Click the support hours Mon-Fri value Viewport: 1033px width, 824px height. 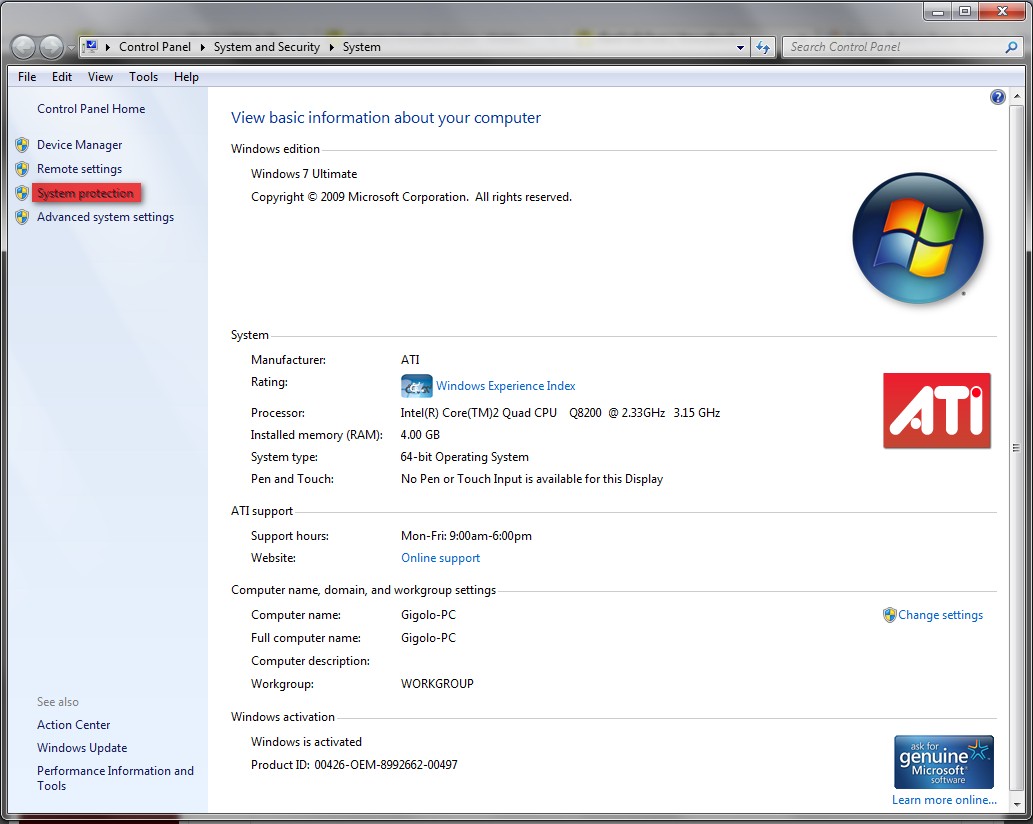(466, 536)
